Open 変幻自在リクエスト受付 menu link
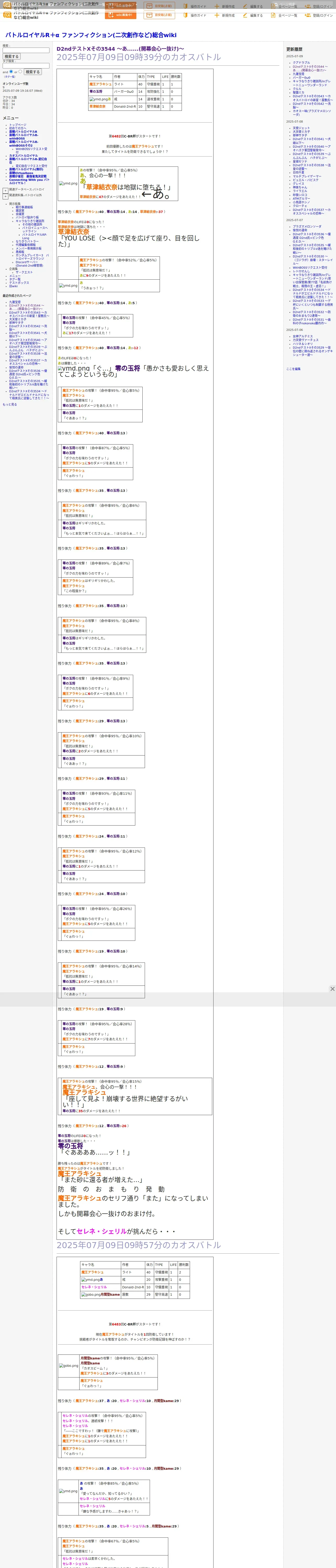This screenshot has height=1568, width=336. (31, 166)
